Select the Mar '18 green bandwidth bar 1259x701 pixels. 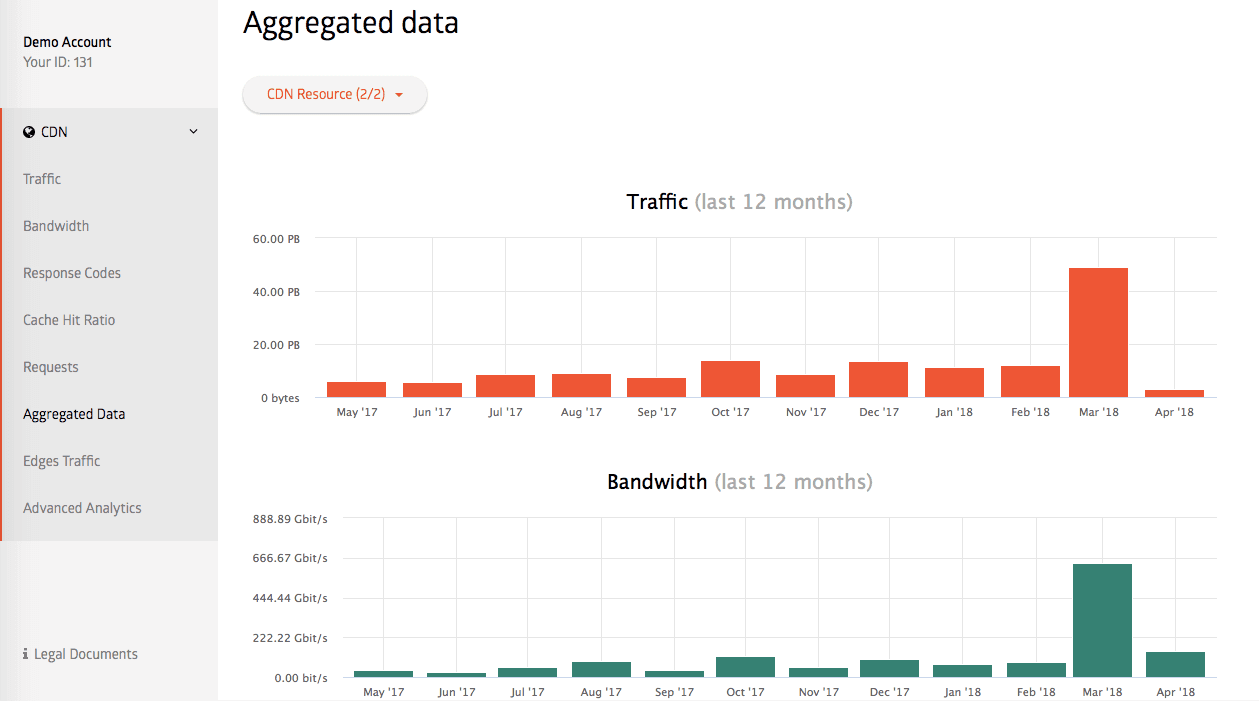coord(1102,620)
